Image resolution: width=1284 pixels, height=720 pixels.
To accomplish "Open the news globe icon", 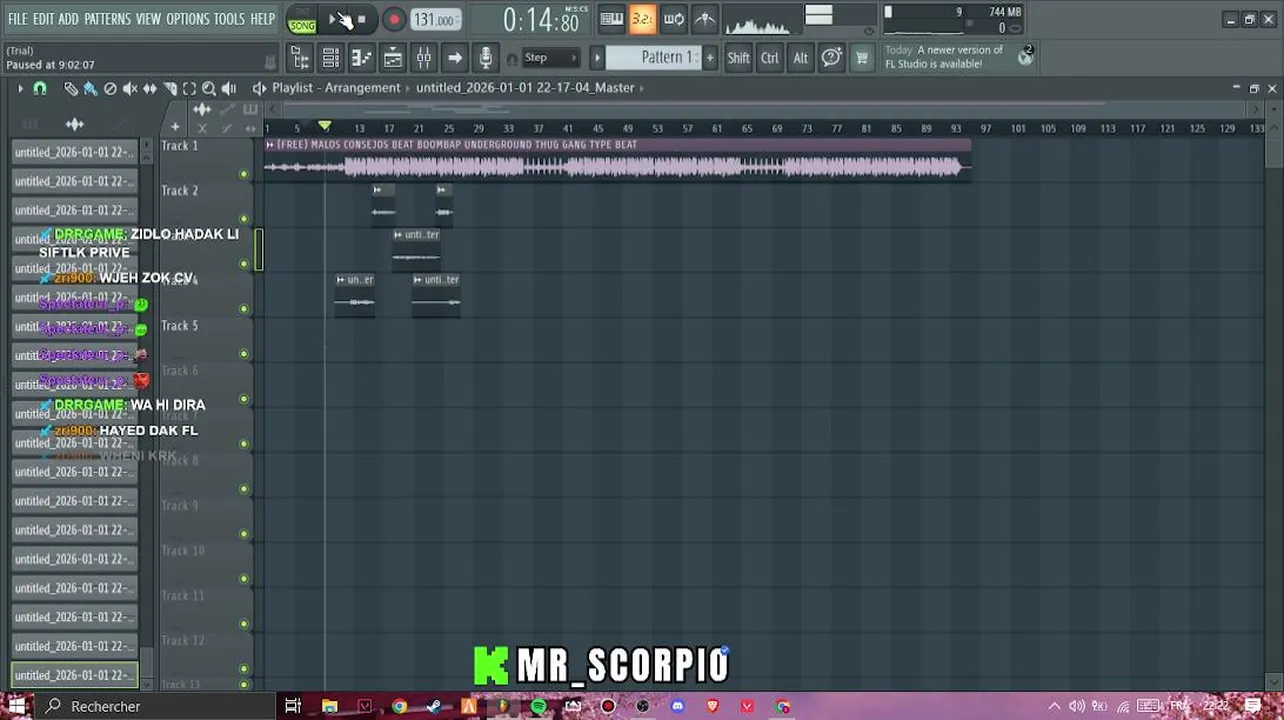I will 1025,57.
